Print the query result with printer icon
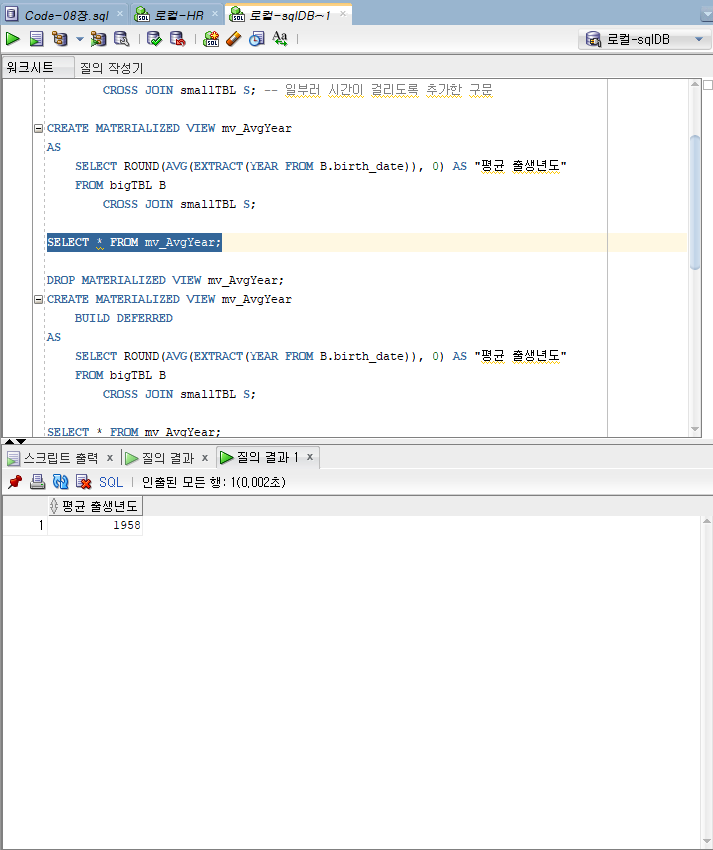 point(37,481)
